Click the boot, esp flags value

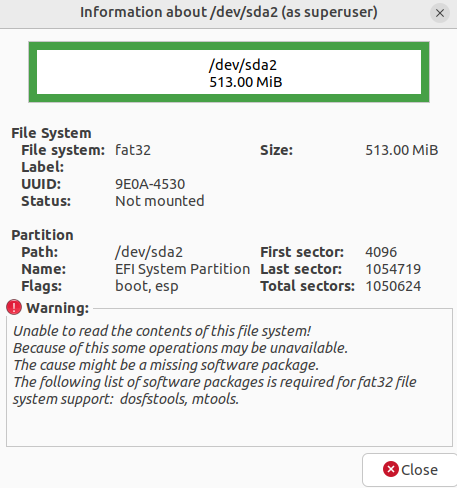147,286
